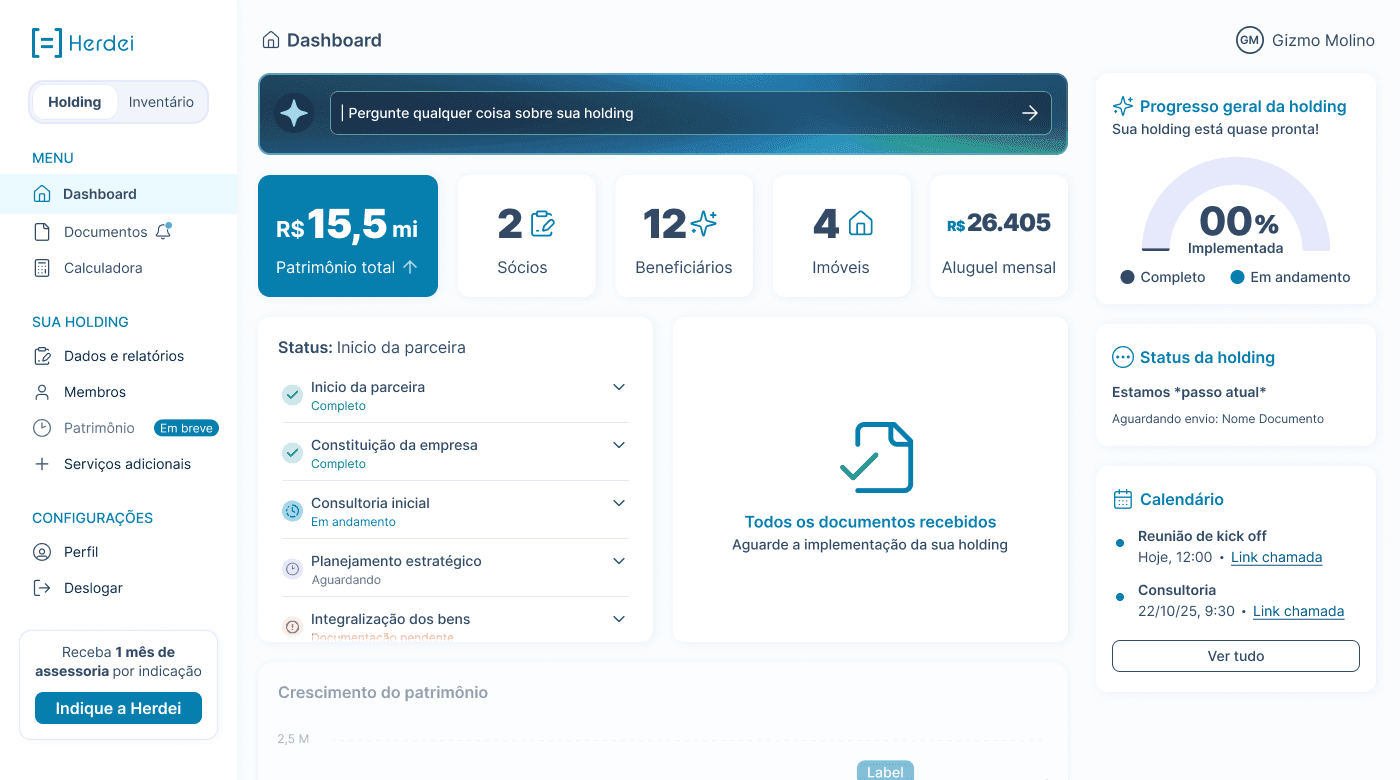
Task: Open the Calculadora tool
Action: [101, 267]
